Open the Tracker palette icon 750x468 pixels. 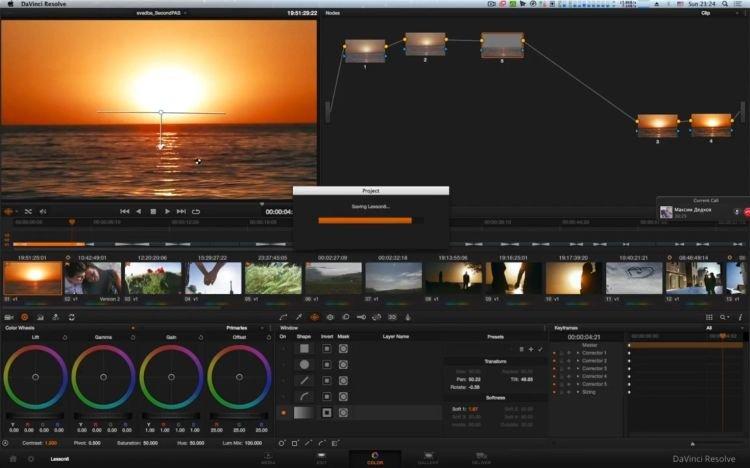tap(330, 317)
